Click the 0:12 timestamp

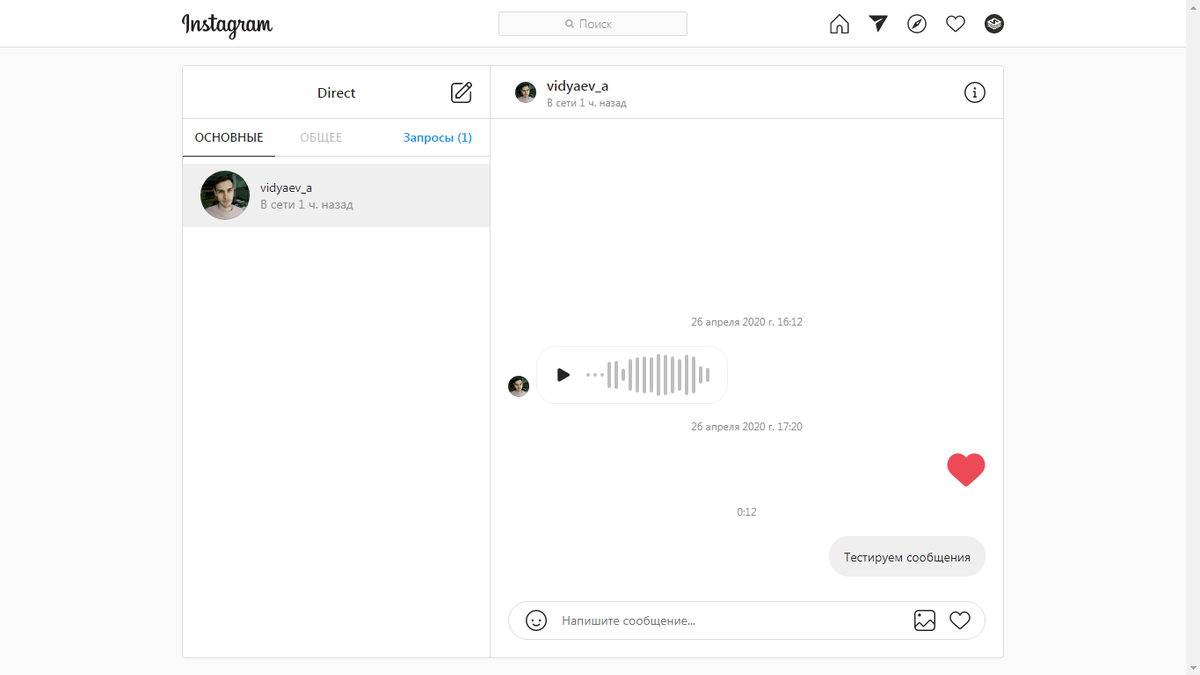pyautogui.click(x=747, y=512)
